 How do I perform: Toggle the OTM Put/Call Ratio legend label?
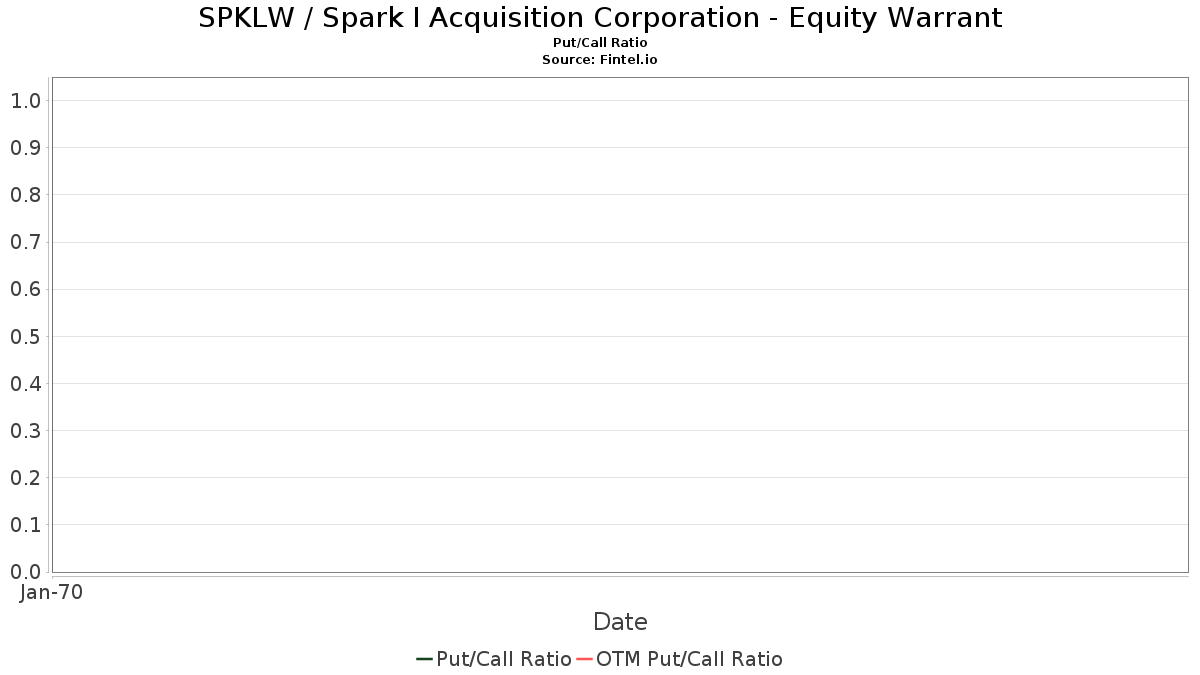(x=689, y=659)
